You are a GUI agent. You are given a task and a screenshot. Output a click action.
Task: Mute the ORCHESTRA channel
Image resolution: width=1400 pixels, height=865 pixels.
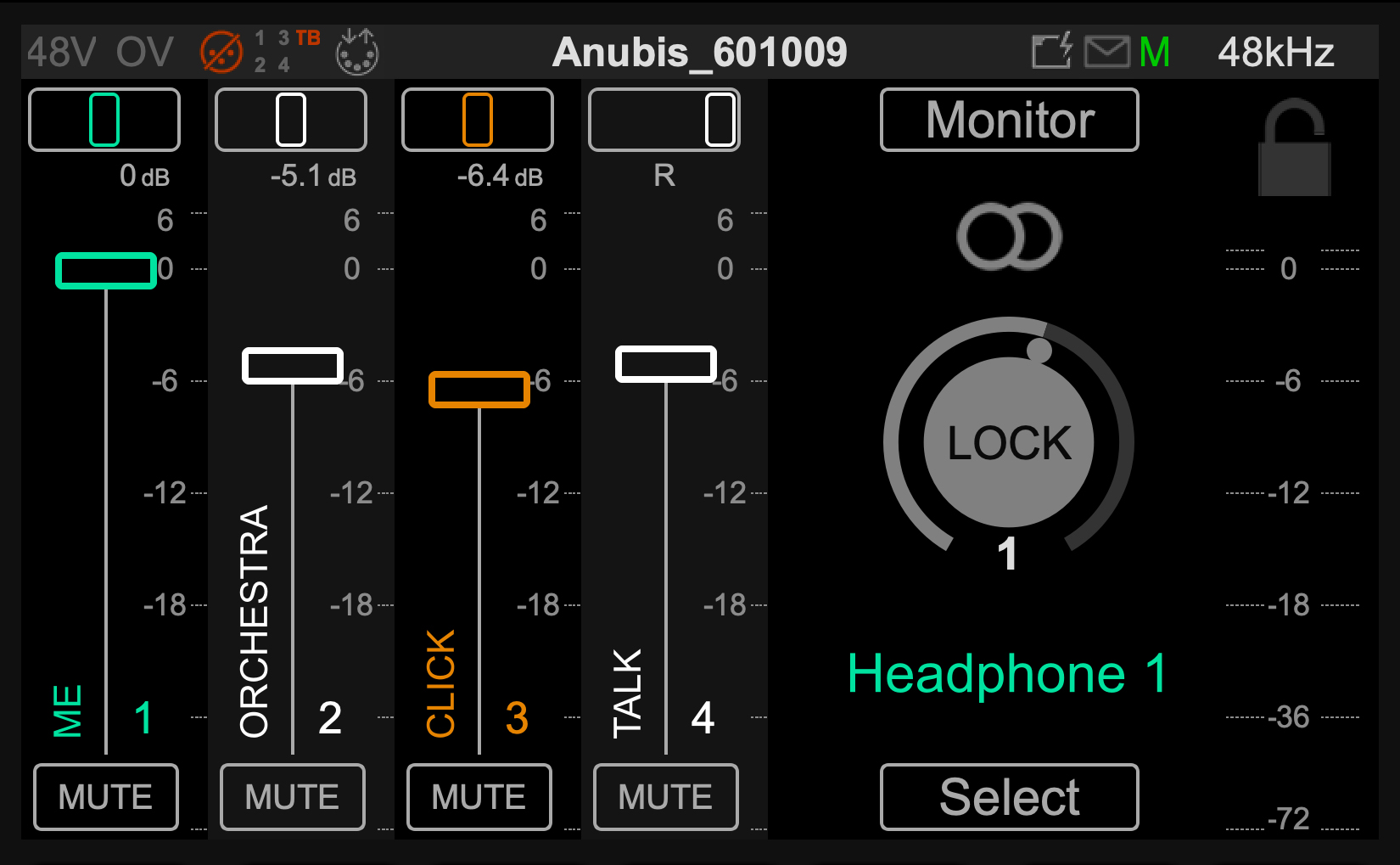click(293, 796)
